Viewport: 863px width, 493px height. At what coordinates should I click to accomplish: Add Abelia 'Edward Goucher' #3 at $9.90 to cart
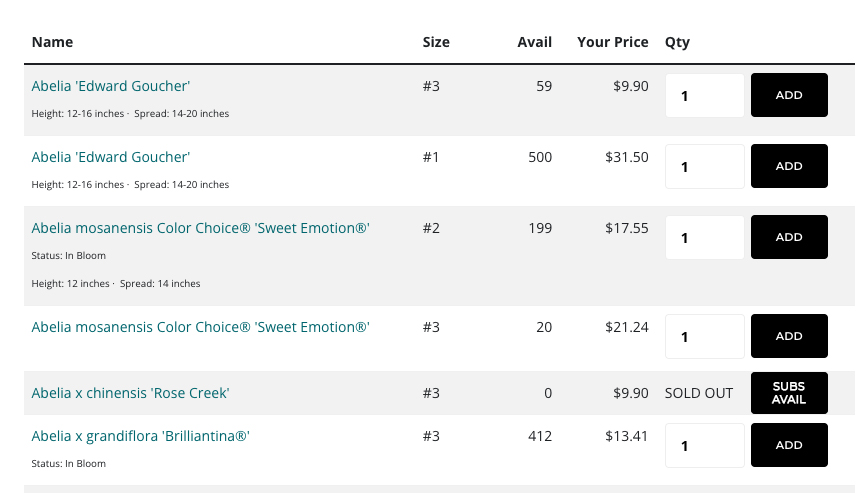point(789,95)
